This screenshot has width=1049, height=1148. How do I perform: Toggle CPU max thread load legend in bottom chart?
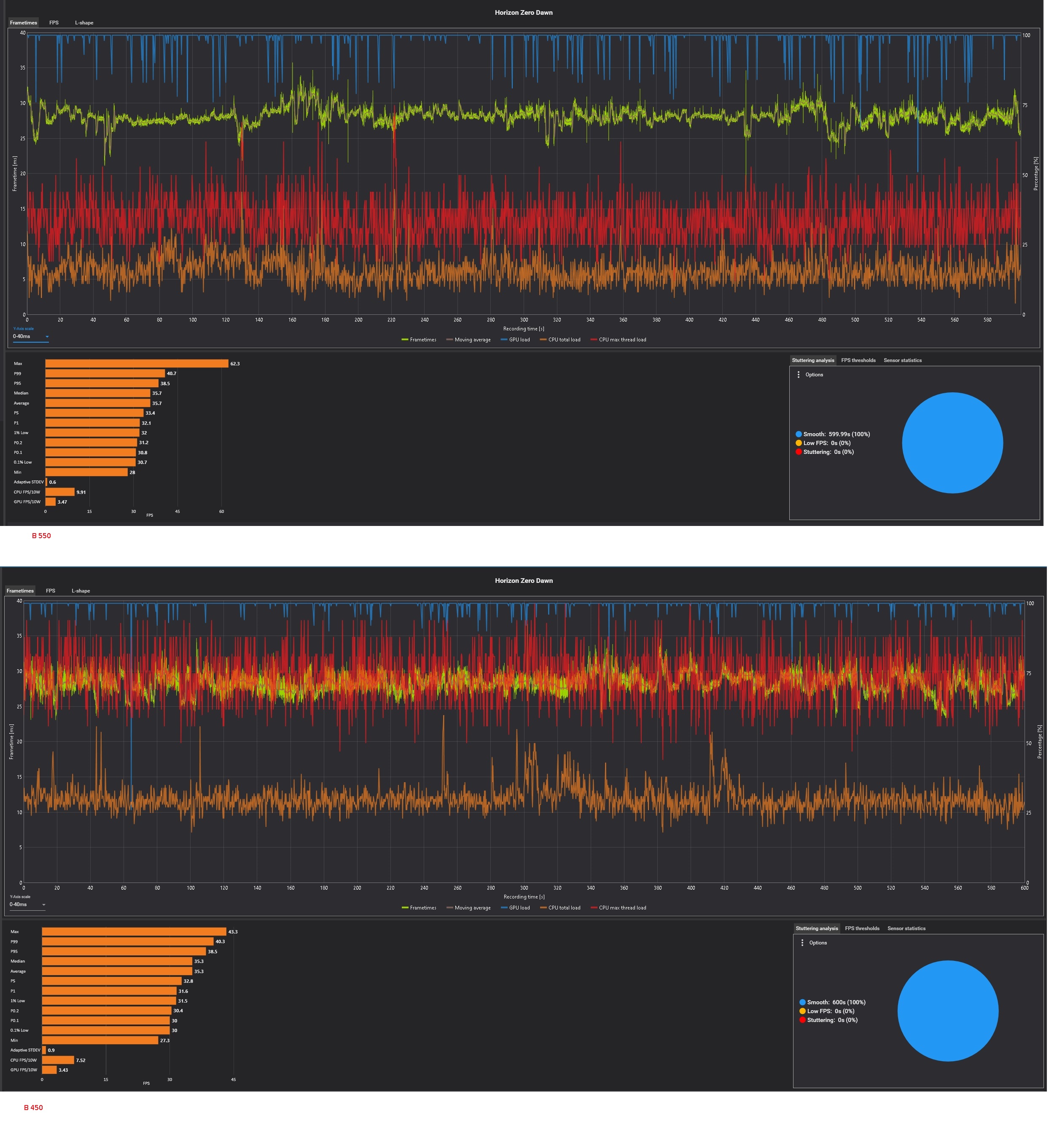[x=618, y=908]
